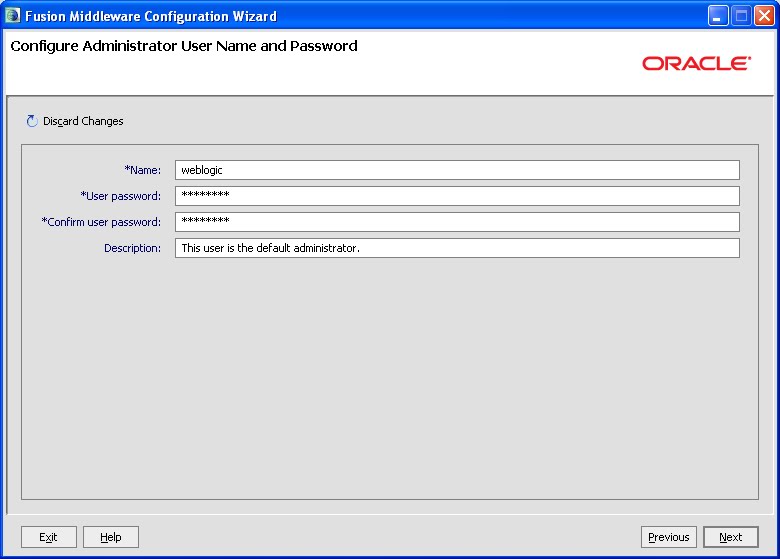This screenshot has width=780, height=559.
Task: Click the 'Fusion Middleware Configuration Wizard' title text
Action: click(151, 16)
